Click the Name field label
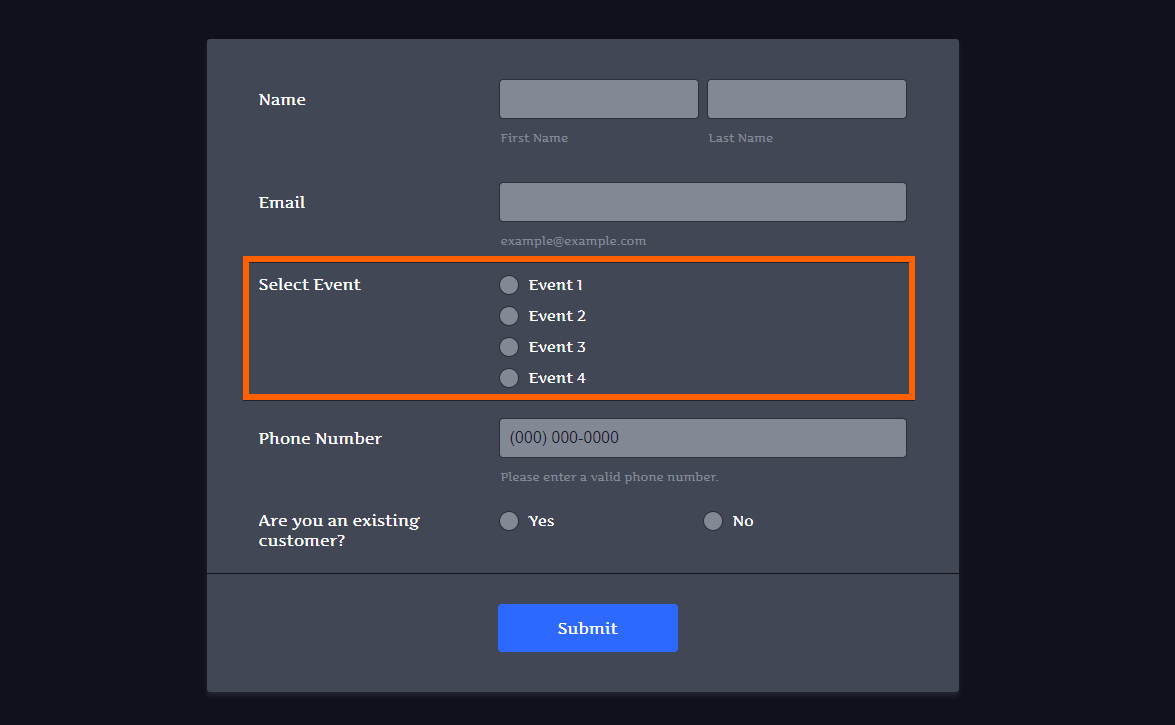This screenshot has height=725, width=1175. pyautogui.click(x=282, y=100)
